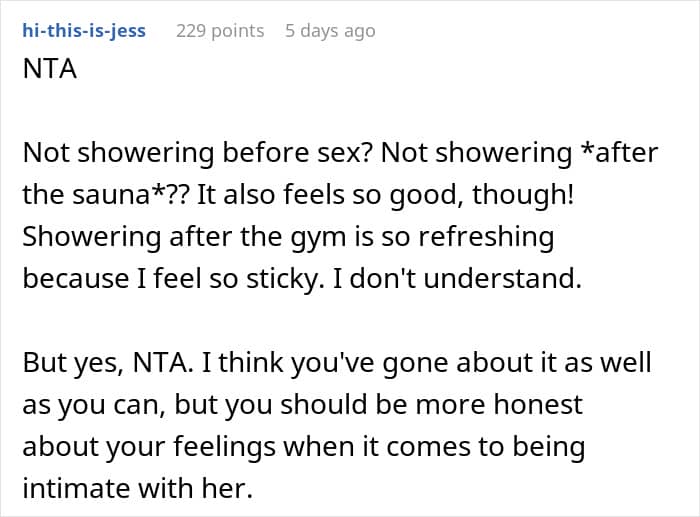Click the line 'Showering after the gym is so refreshing'
This screenshot has height=517, width=700.
click(x=288, y=237)
